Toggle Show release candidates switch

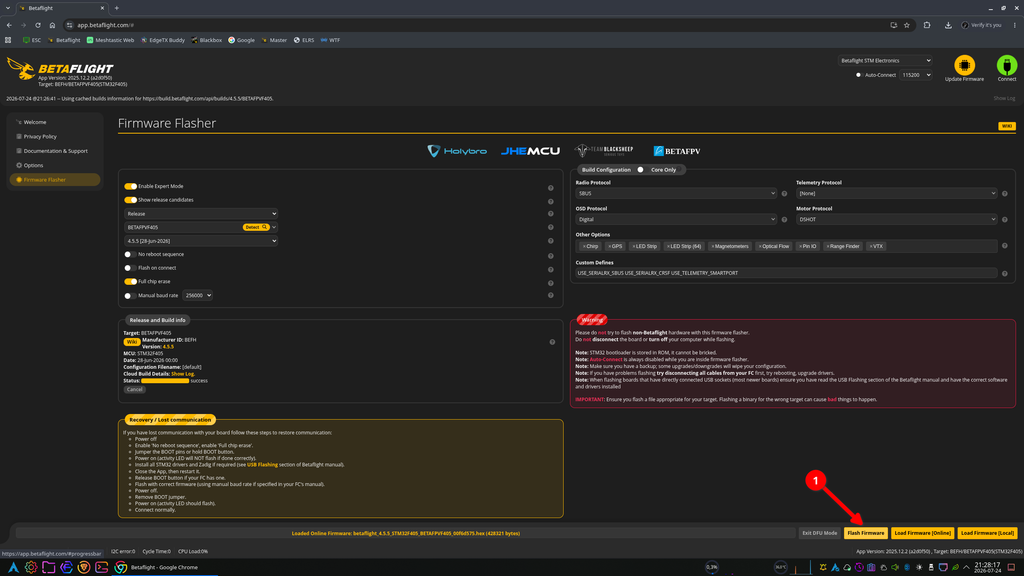coord(131,200)
